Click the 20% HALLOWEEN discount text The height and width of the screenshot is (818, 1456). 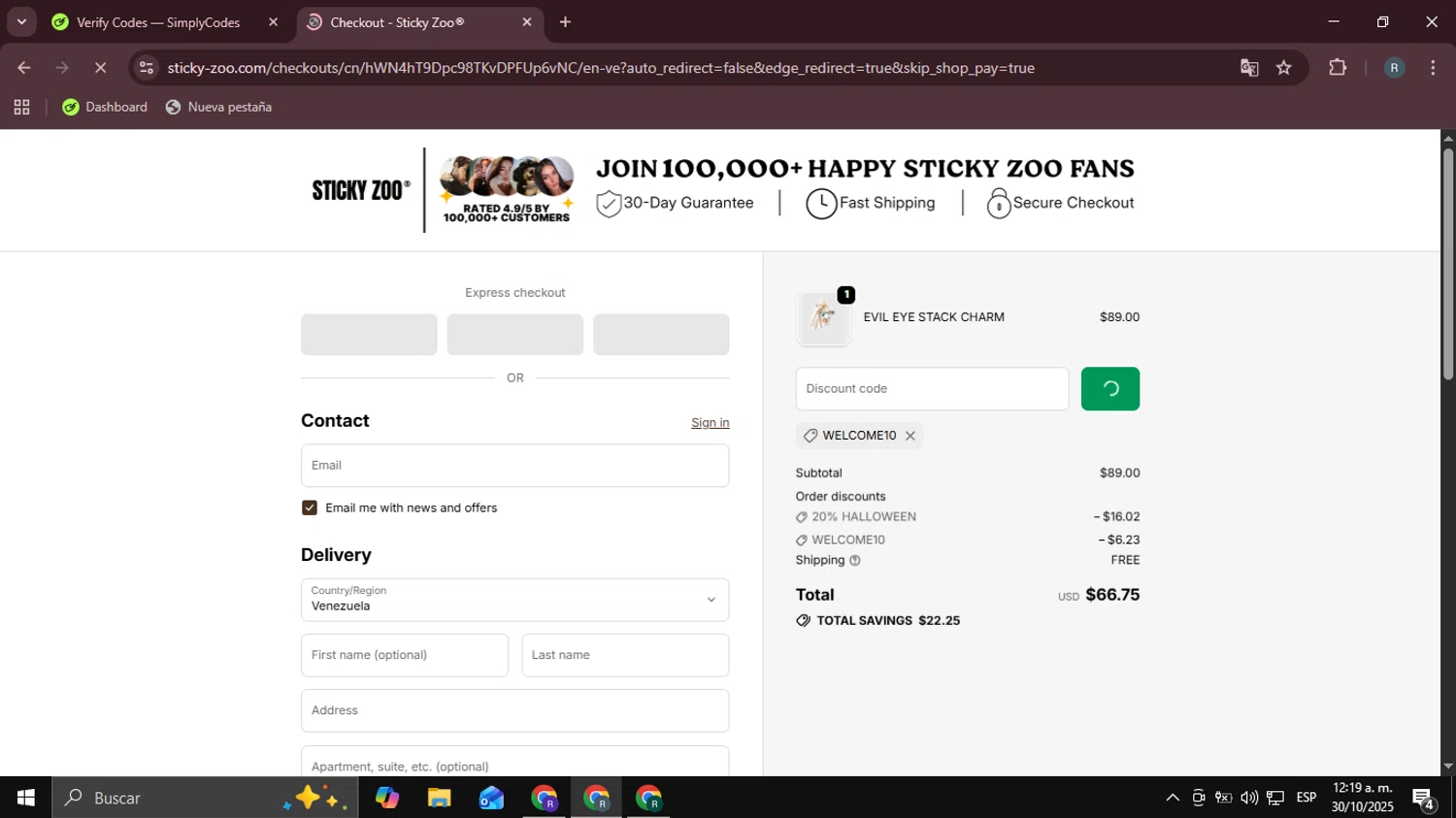pyautogui.click(x=864, y=517)
